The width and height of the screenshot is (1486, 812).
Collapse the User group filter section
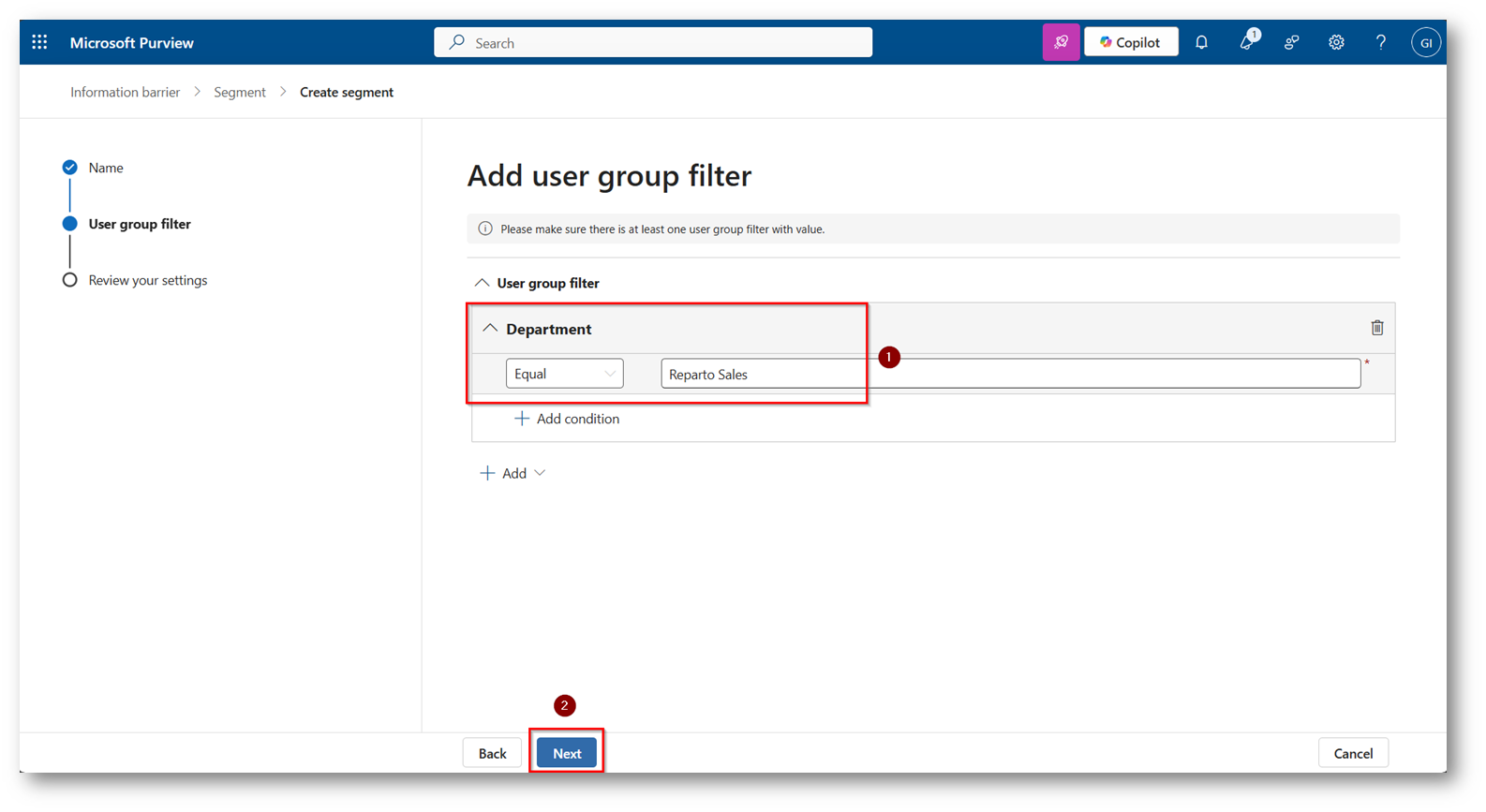click(482, 283)
